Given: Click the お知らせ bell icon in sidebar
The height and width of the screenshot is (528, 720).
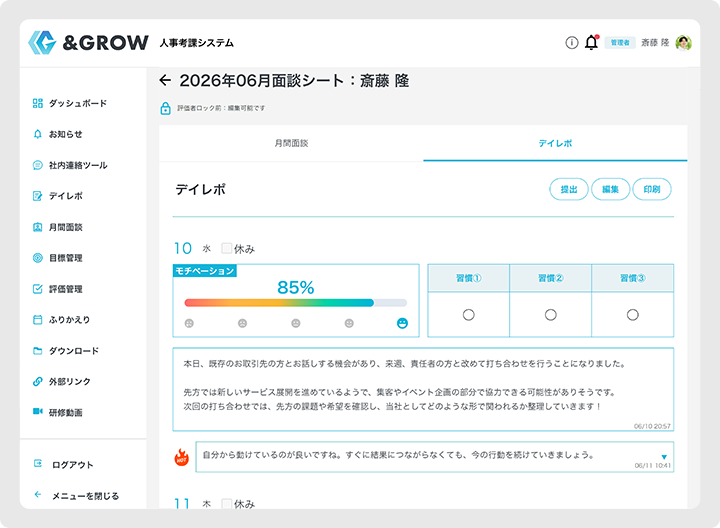Looking at the screenshot, I should (x=38, y=134).
